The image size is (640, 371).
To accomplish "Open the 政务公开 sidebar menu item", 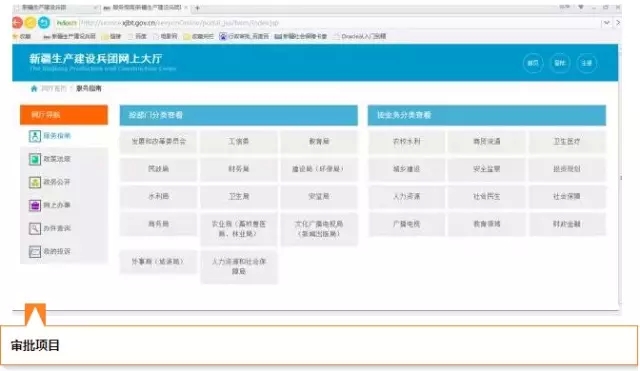I will coord(64,182).
